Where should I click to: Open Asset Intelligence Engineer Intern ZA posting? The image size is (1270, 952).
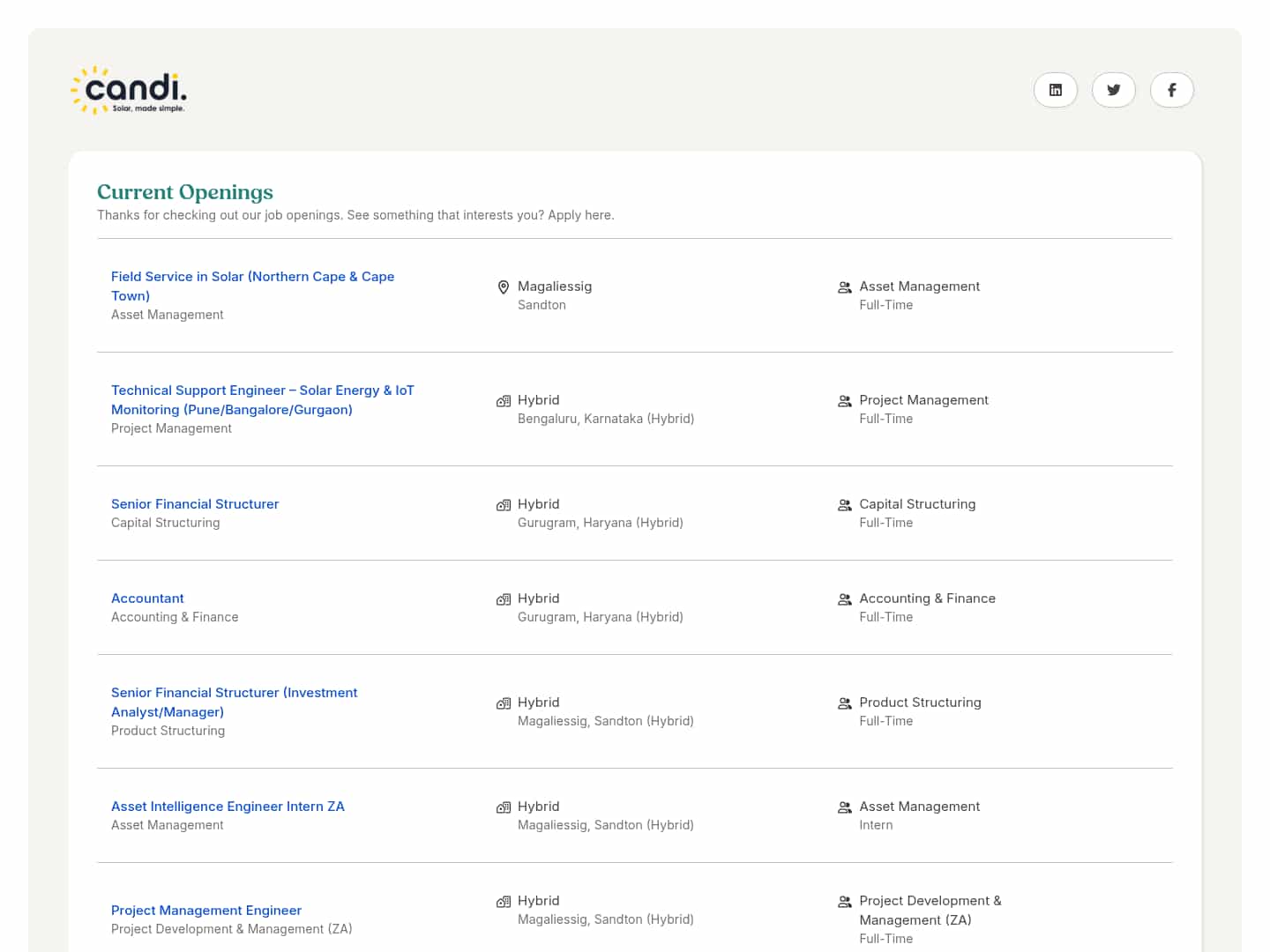(x=228, y=807)
